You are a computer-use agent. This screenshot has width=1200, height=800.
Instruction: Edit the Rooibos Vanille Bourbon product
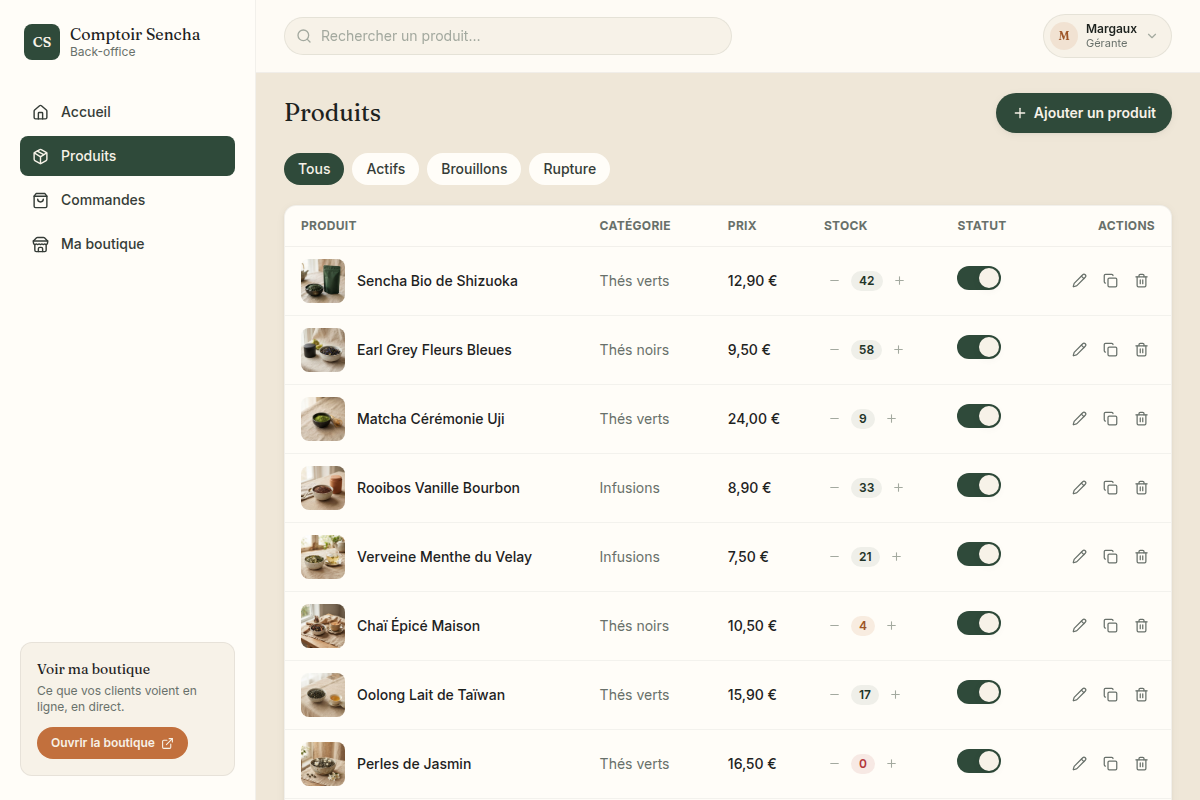pyautogui.click(x=1079, y=488)
